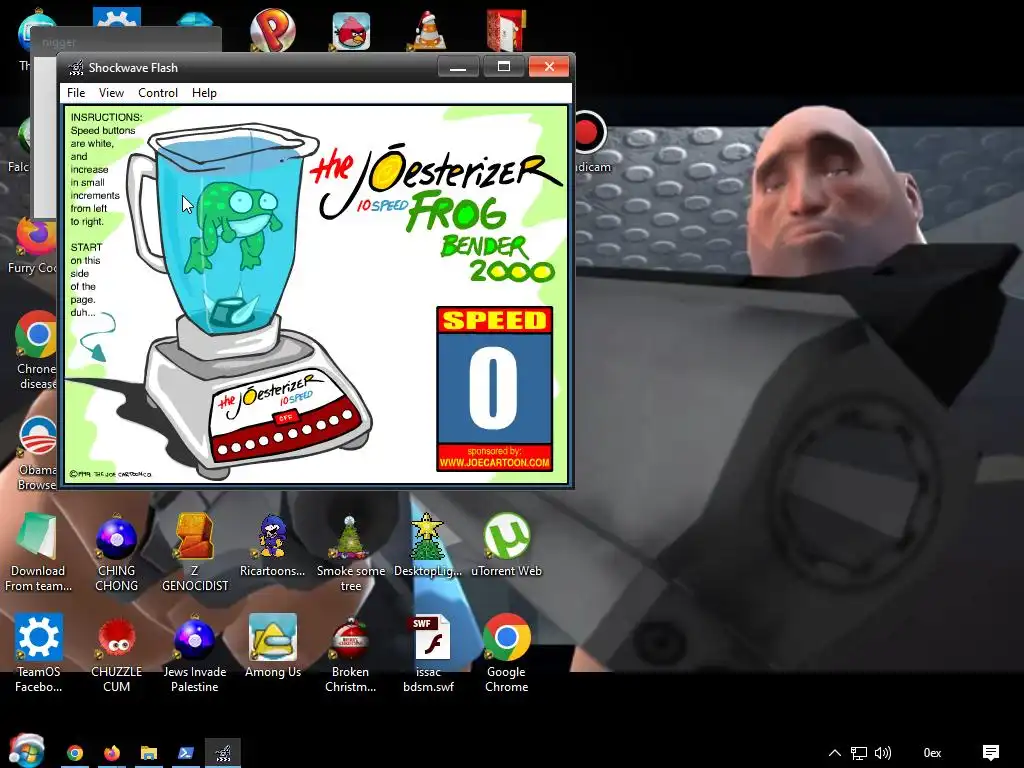This screenshot has height=768, width=1024.
Task: Click the blue speed number display
Action: tap(494, 388)
